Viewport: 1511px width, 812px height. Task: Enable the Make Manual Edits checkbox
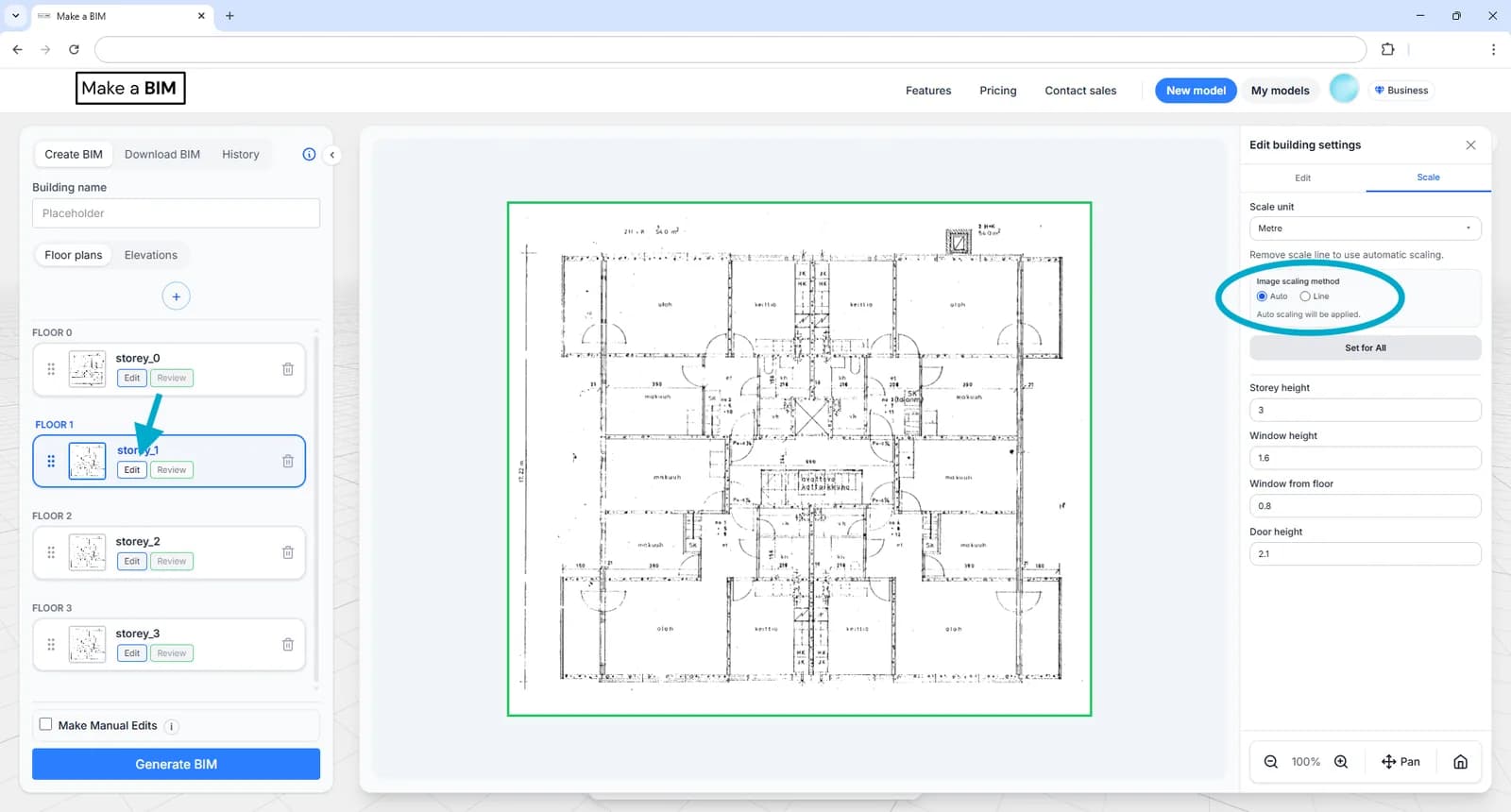tap(45, 724)
